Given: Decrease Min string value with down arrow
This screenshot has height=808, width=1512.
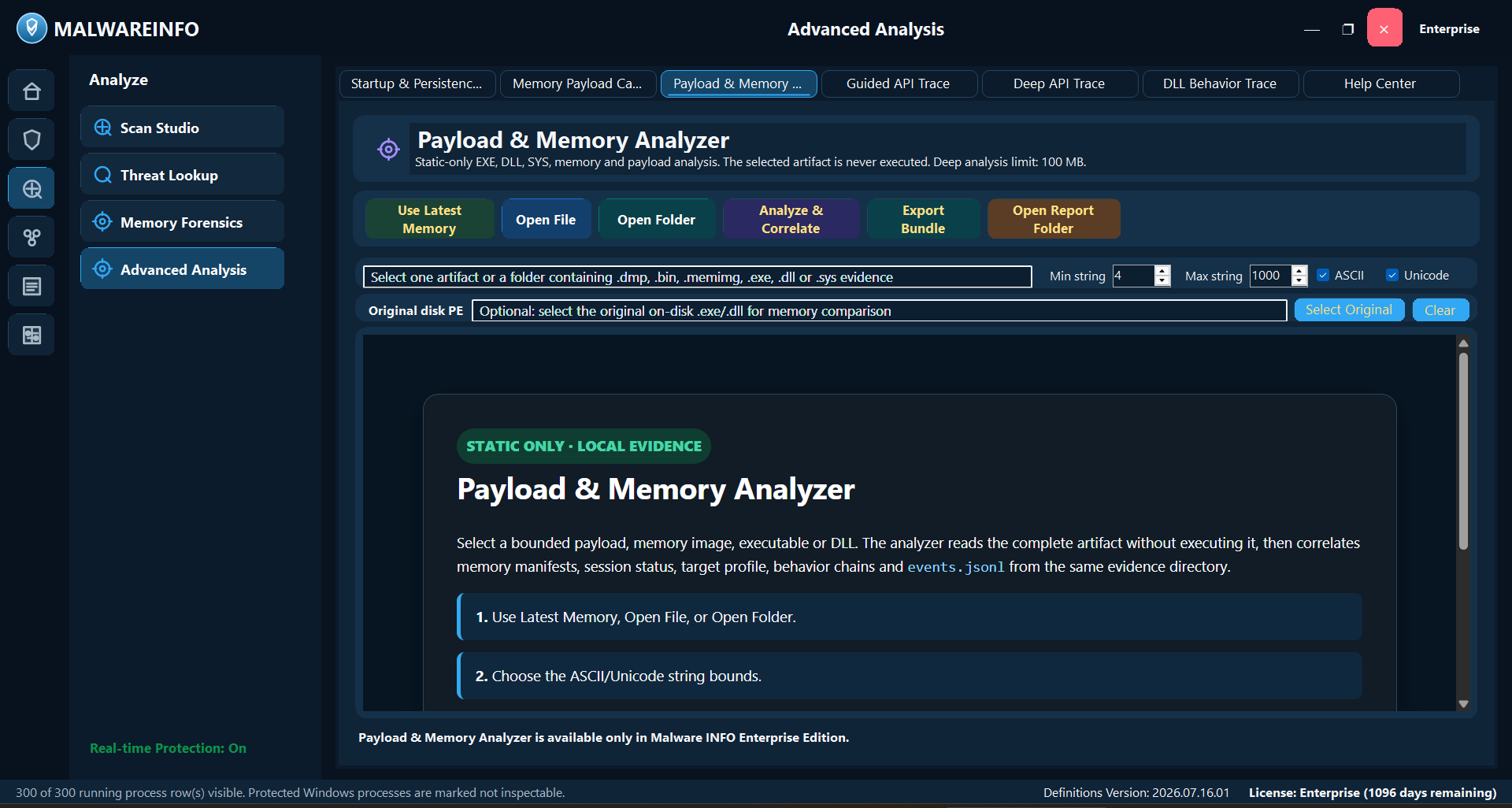Looking at the screenshot, I should click(1162, 280).
